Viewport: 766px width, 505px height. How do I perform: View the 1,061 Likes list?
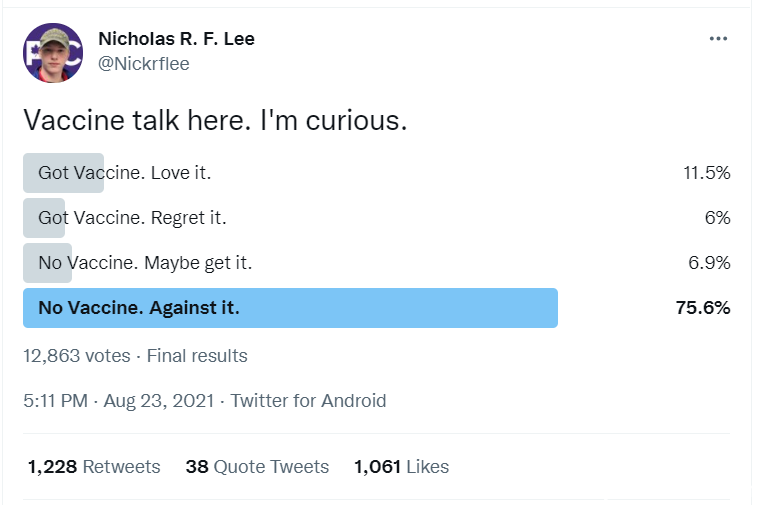click(401, 467)
